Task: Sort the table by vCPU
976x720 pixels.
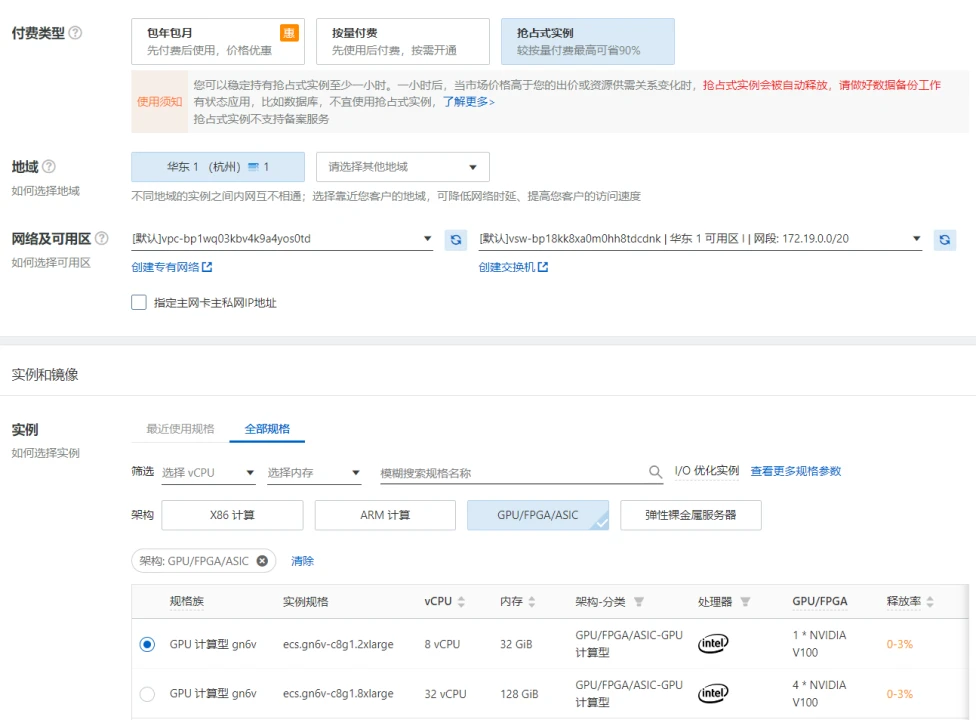Action: click(461, 602)
